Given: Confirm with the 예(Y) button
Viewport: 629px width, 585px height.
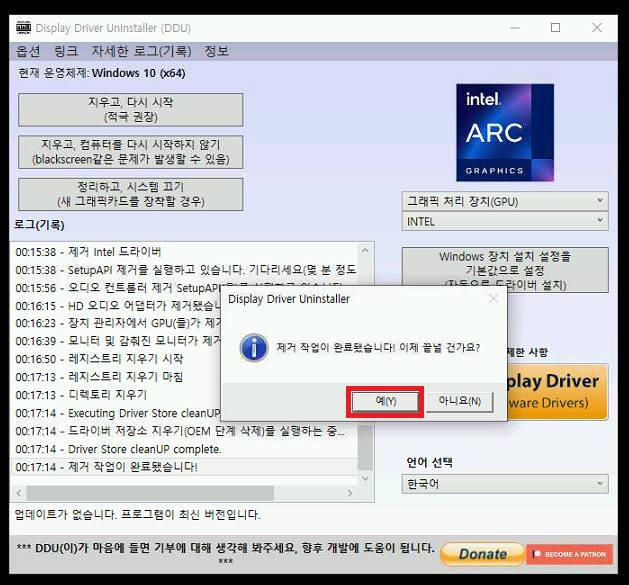Looking at the screenshot, I should point(385,401).
